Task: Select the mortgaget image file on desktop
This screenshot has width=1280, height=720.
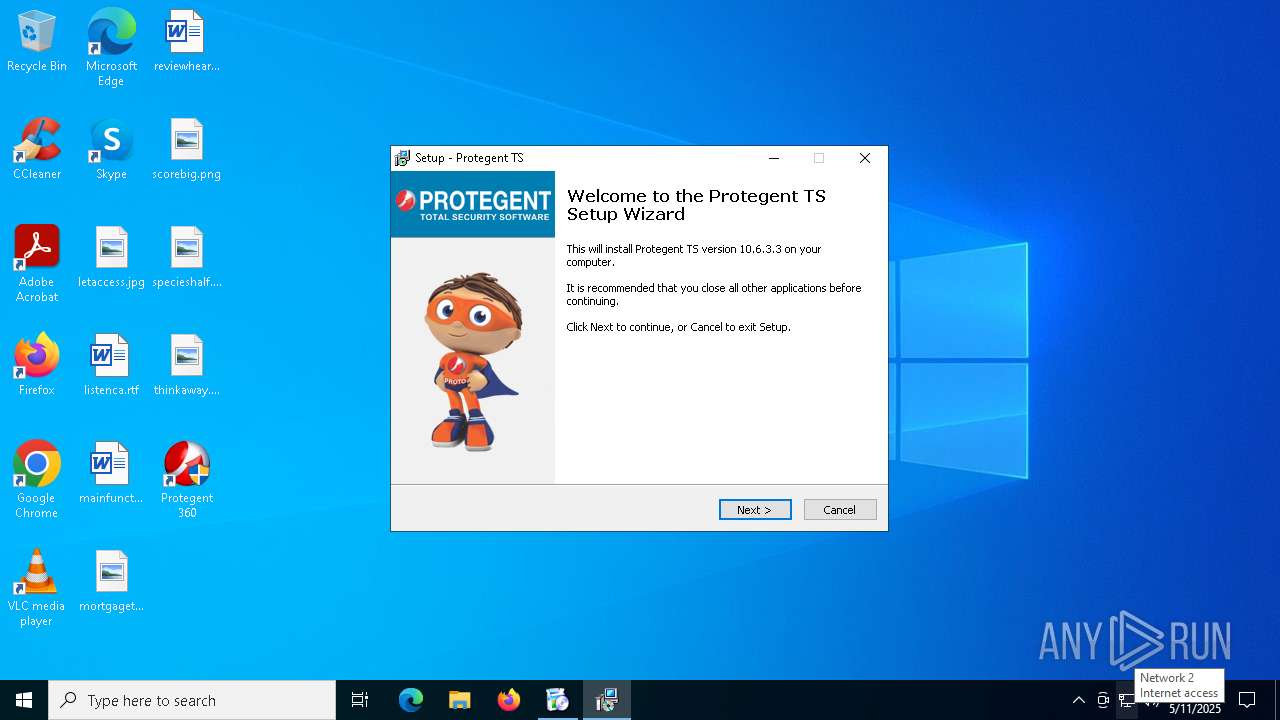Action: (x=111, y=582)
